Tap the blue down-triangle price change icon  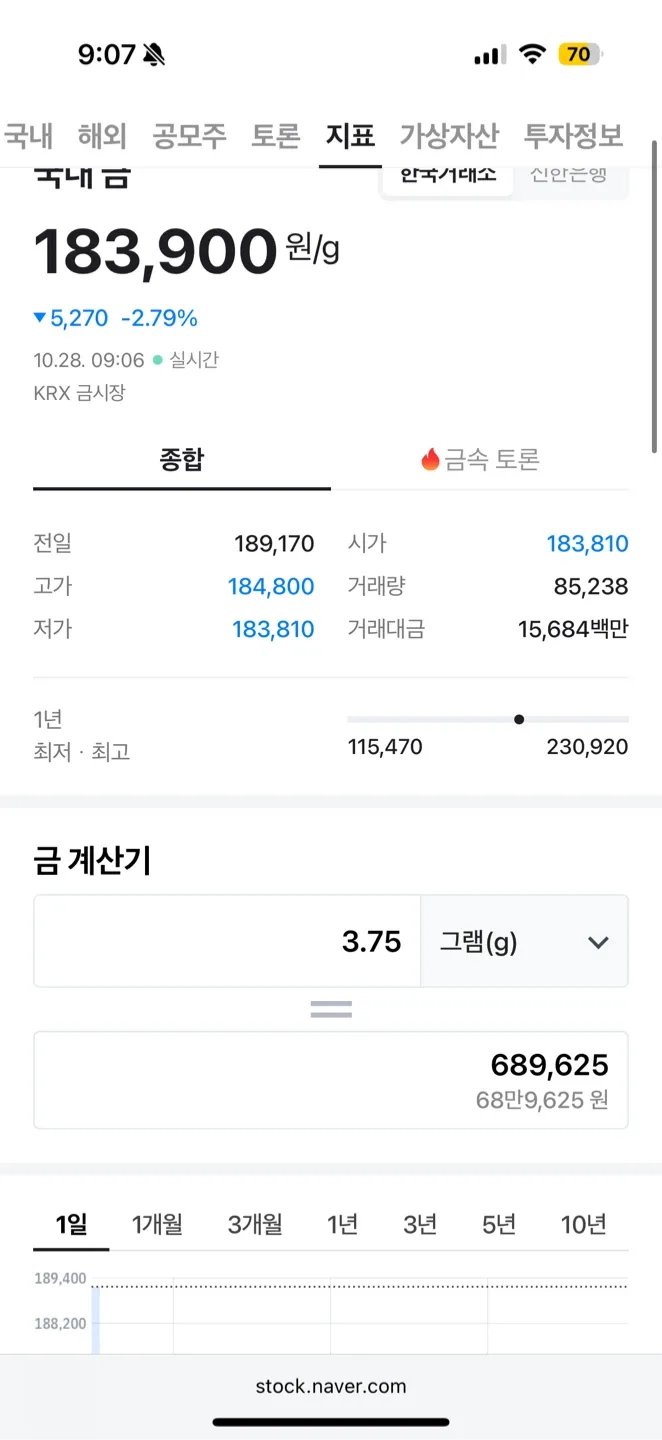(40, 318)
